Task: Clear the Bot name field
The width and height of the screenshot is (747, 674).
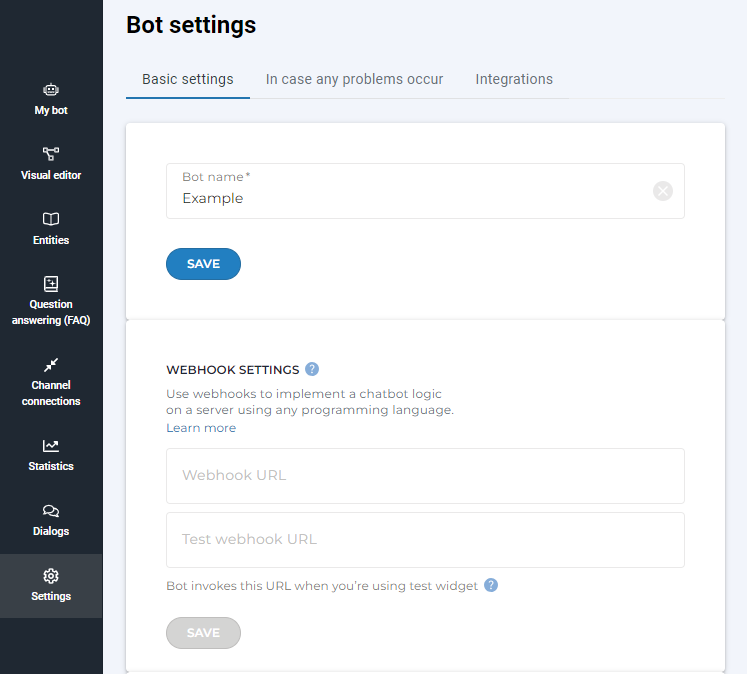Action: [663, 191]
